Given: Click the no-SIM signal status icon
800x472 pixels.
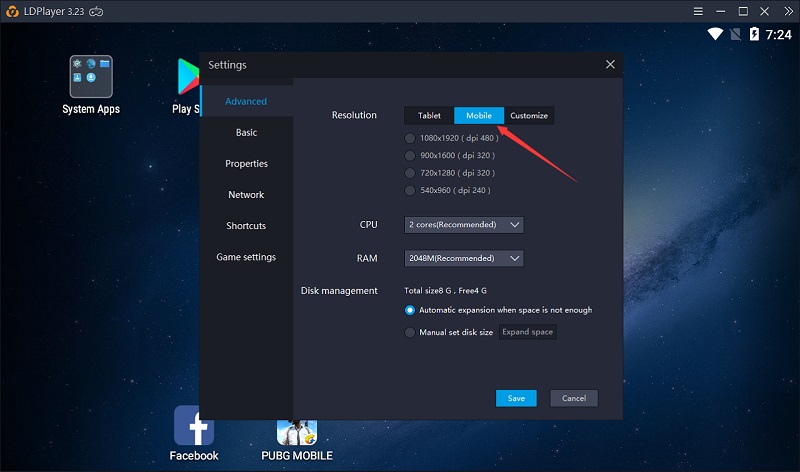Looking at the screenshot, I should (735, 35).
